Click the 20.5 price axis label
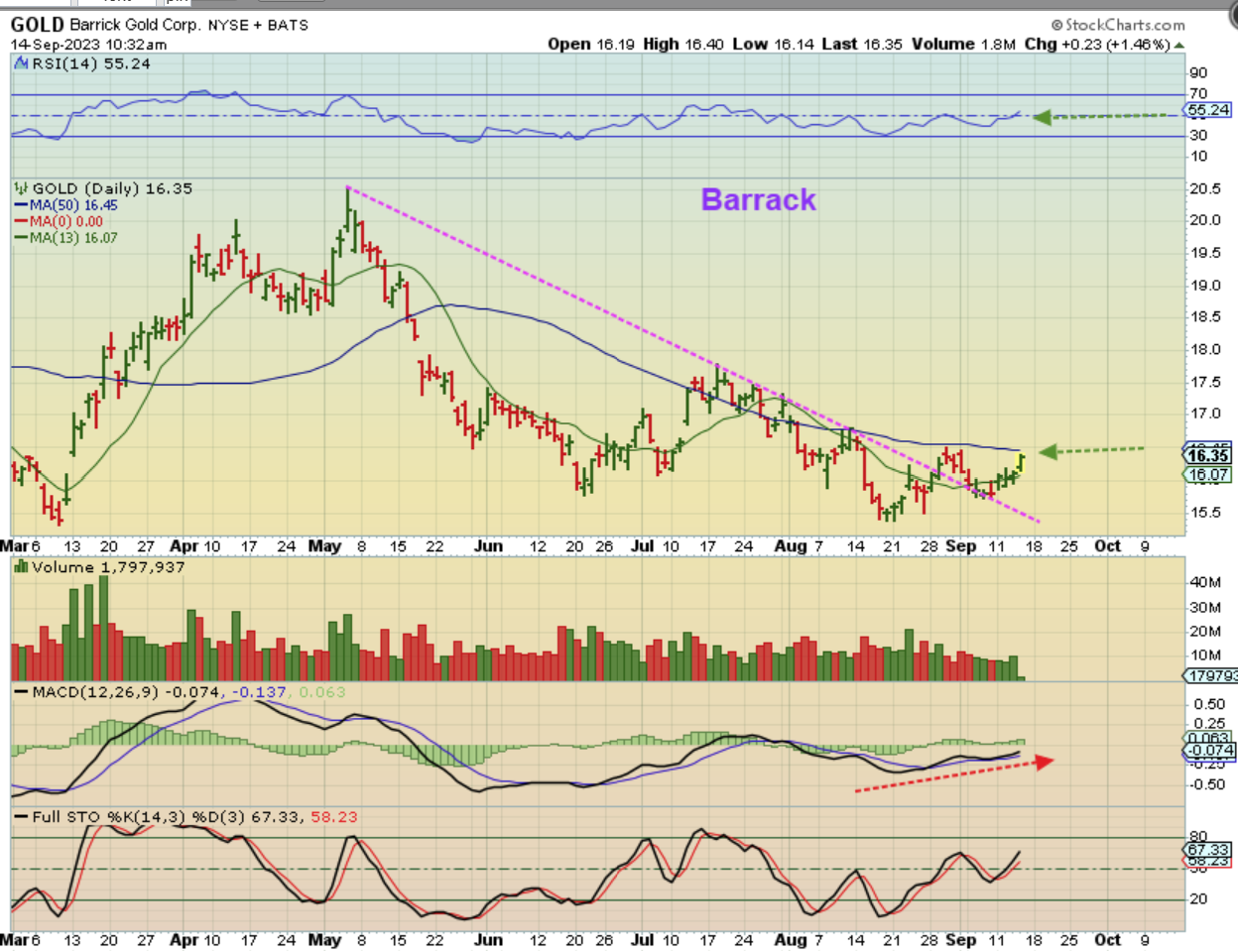Screen dimensions: 1238x952 [x=1205, y=189]
